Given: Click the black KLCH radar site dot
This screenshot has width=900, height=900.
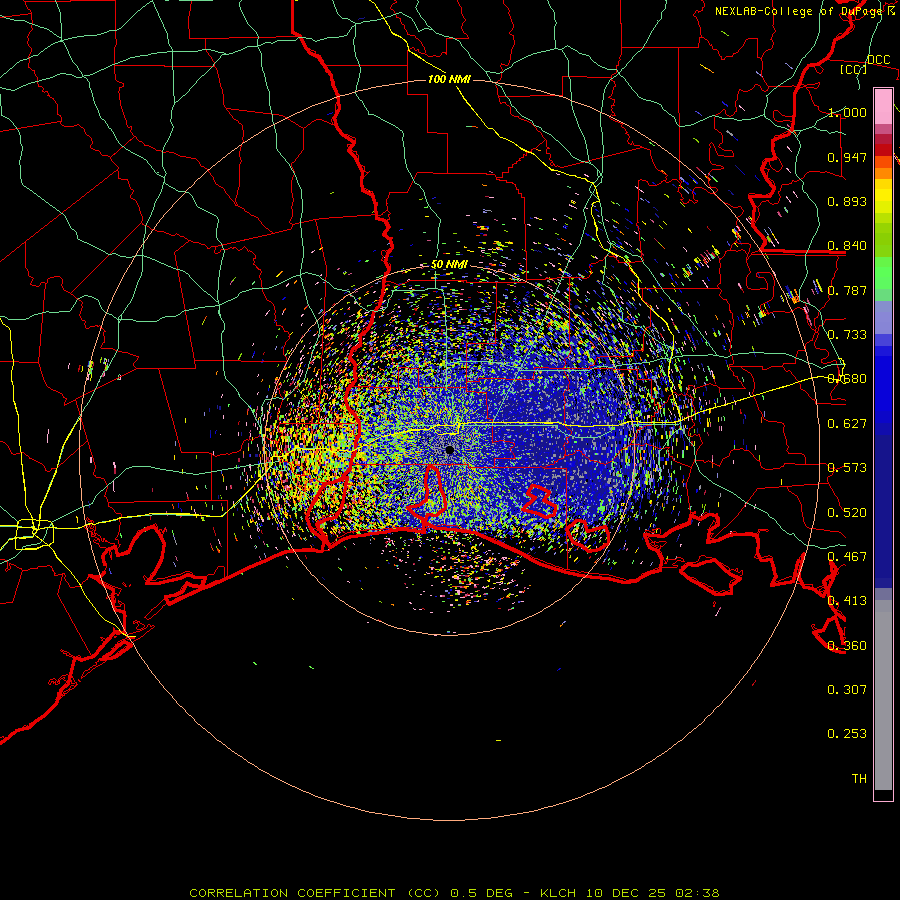Looking at the screenshot, I should [450, 451].
